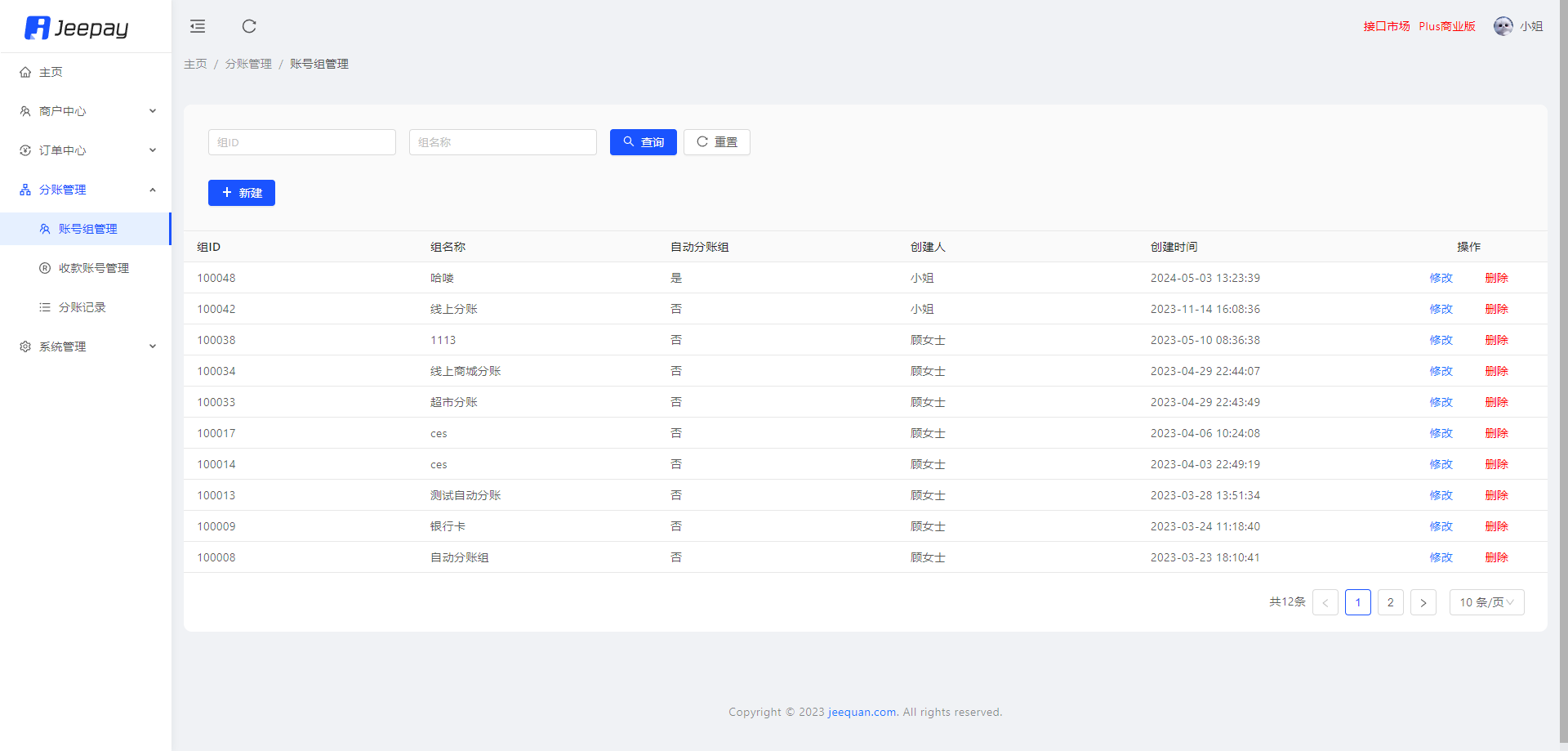
Task: Collapse the 分账管理 submenu arrow
Action: [x=153, y=190]
